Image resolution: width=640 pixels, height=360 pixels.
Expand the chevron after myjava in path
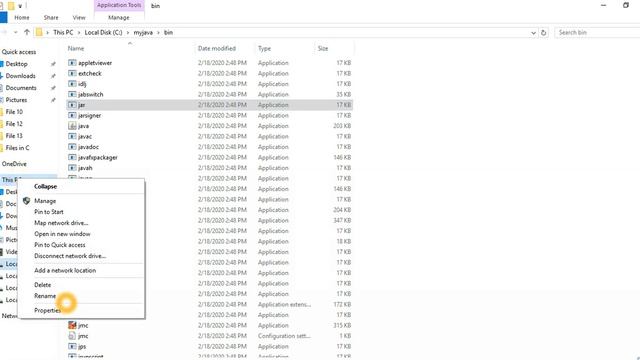coord(158,32)
